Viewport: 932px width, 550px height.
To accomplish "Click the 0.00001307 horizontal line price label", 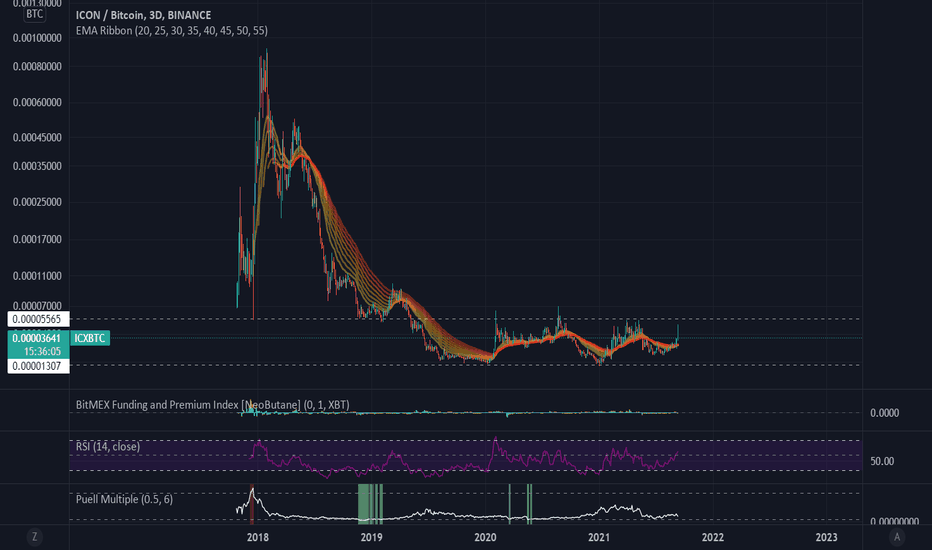I will pos(38,366).
